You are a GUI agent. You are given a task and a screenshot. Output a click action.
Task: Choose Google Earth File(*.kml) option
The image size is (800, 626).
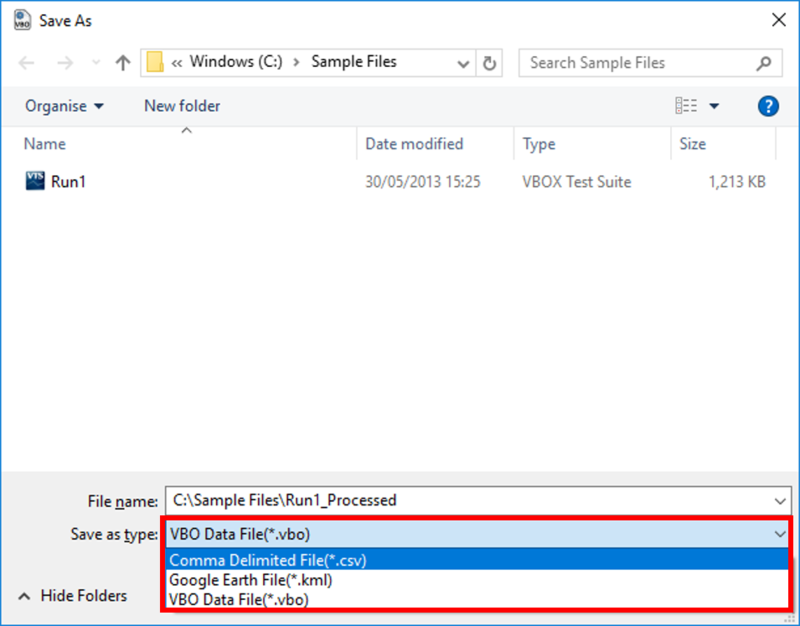click(478, 580)
